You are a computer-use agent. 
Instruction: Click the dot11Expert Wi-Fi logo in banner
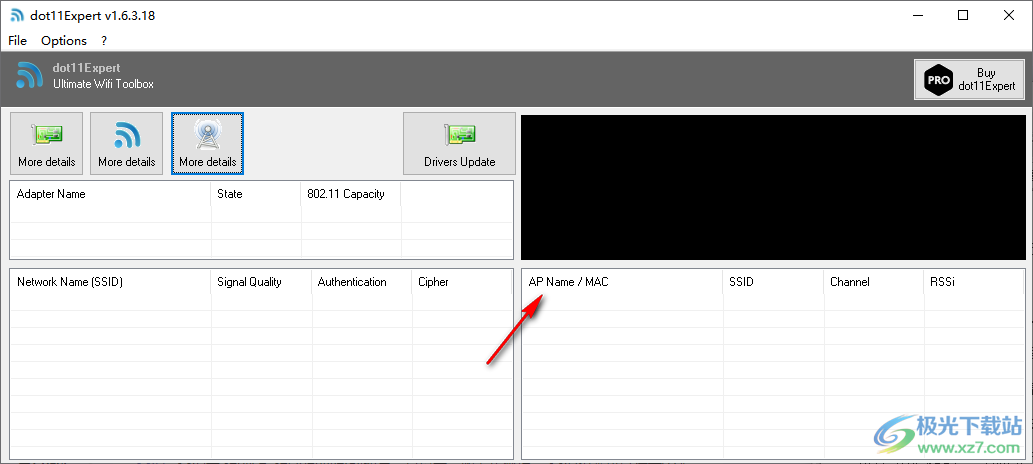tap(30, 75)
